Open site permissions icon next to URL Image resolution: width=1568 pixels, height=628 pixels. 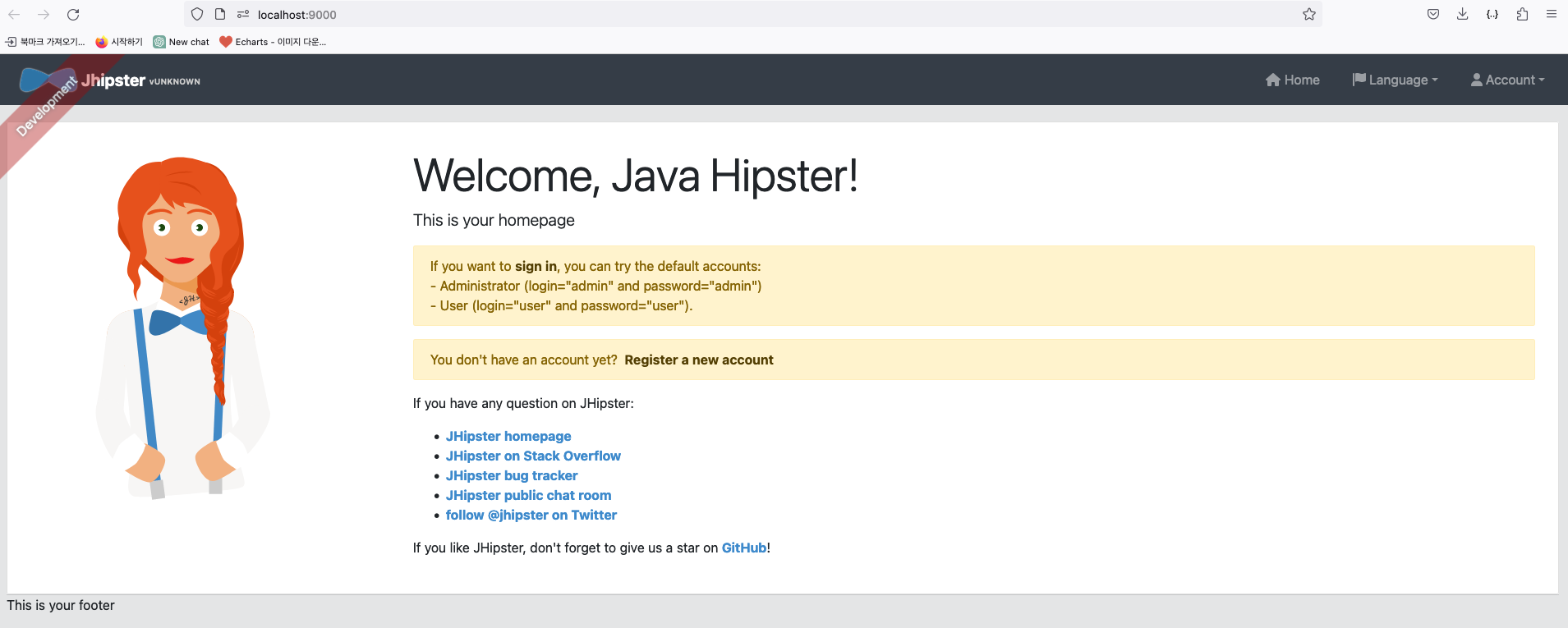click(243, 14)
